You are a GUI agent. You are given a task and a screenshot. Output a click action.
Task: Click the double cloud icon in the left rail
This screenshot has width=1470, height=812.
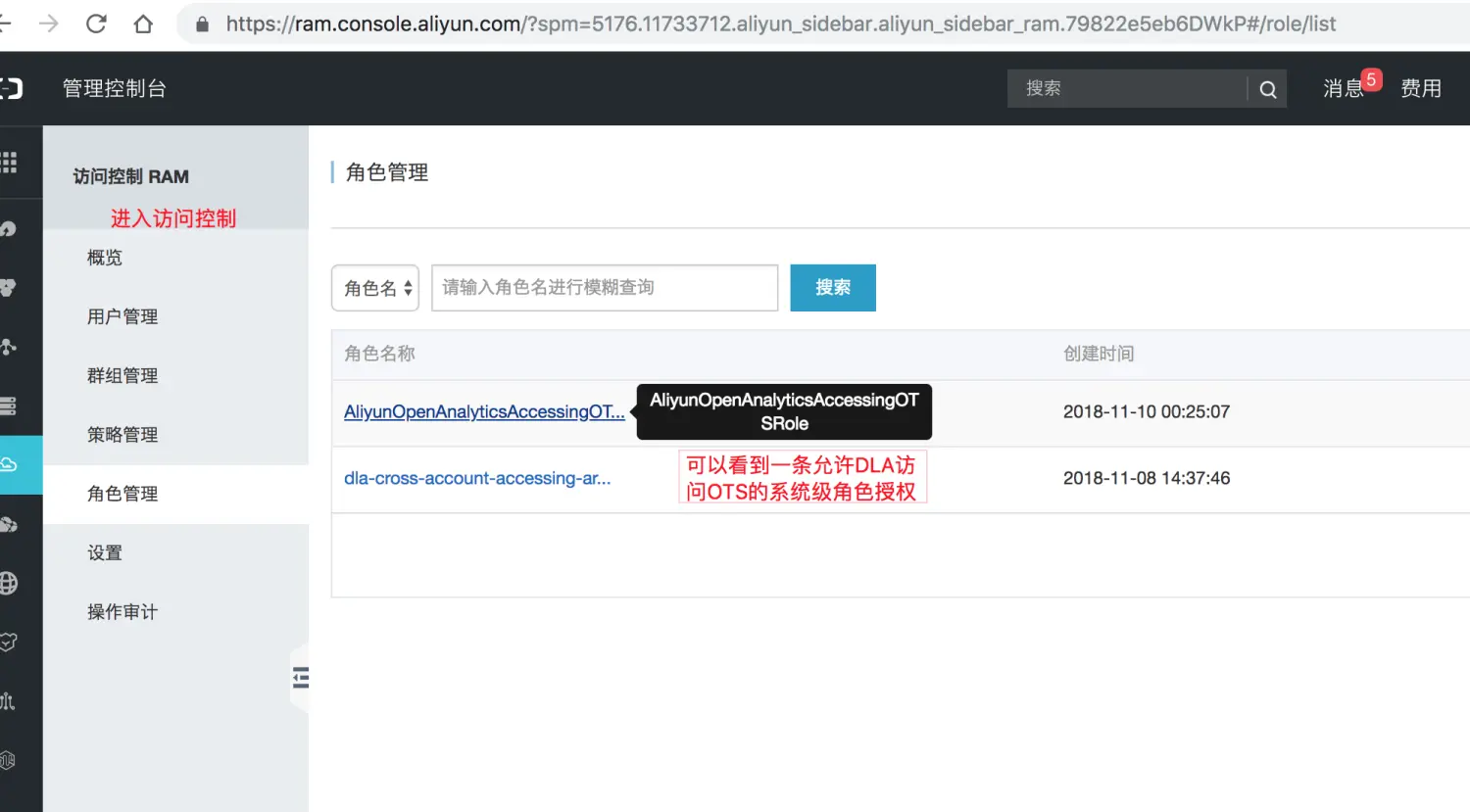point(8,524)
